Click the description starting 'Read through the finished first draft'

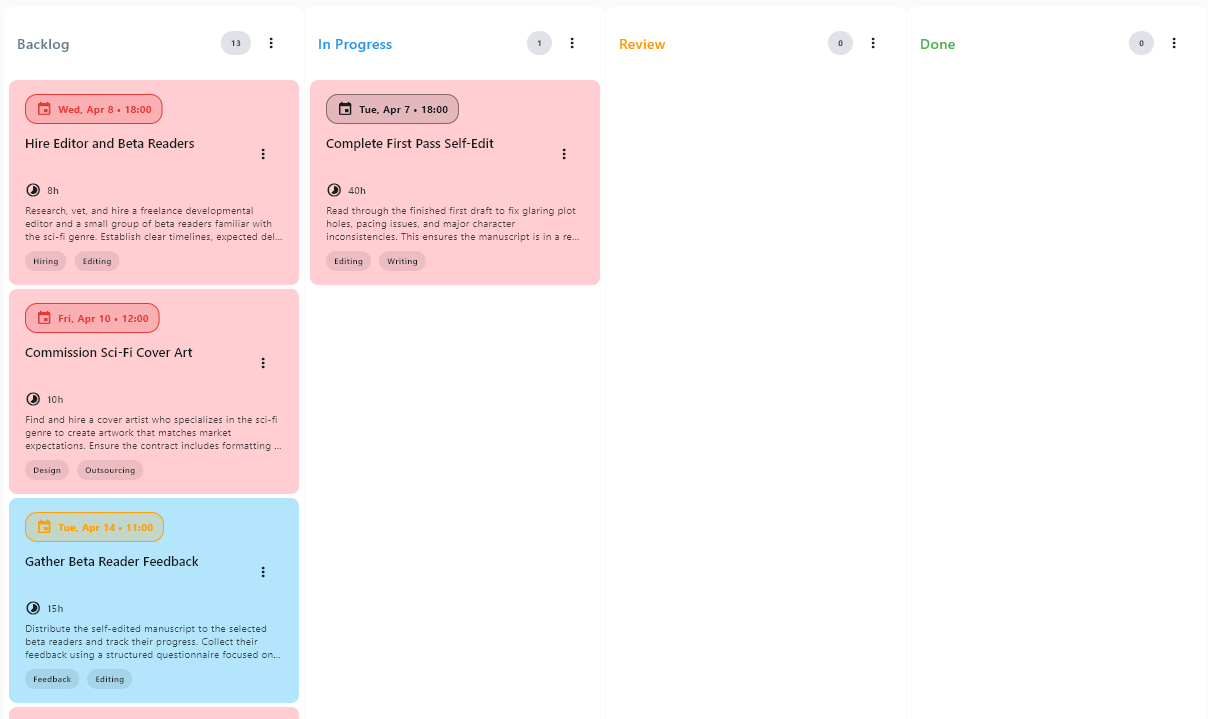point(455,224)
